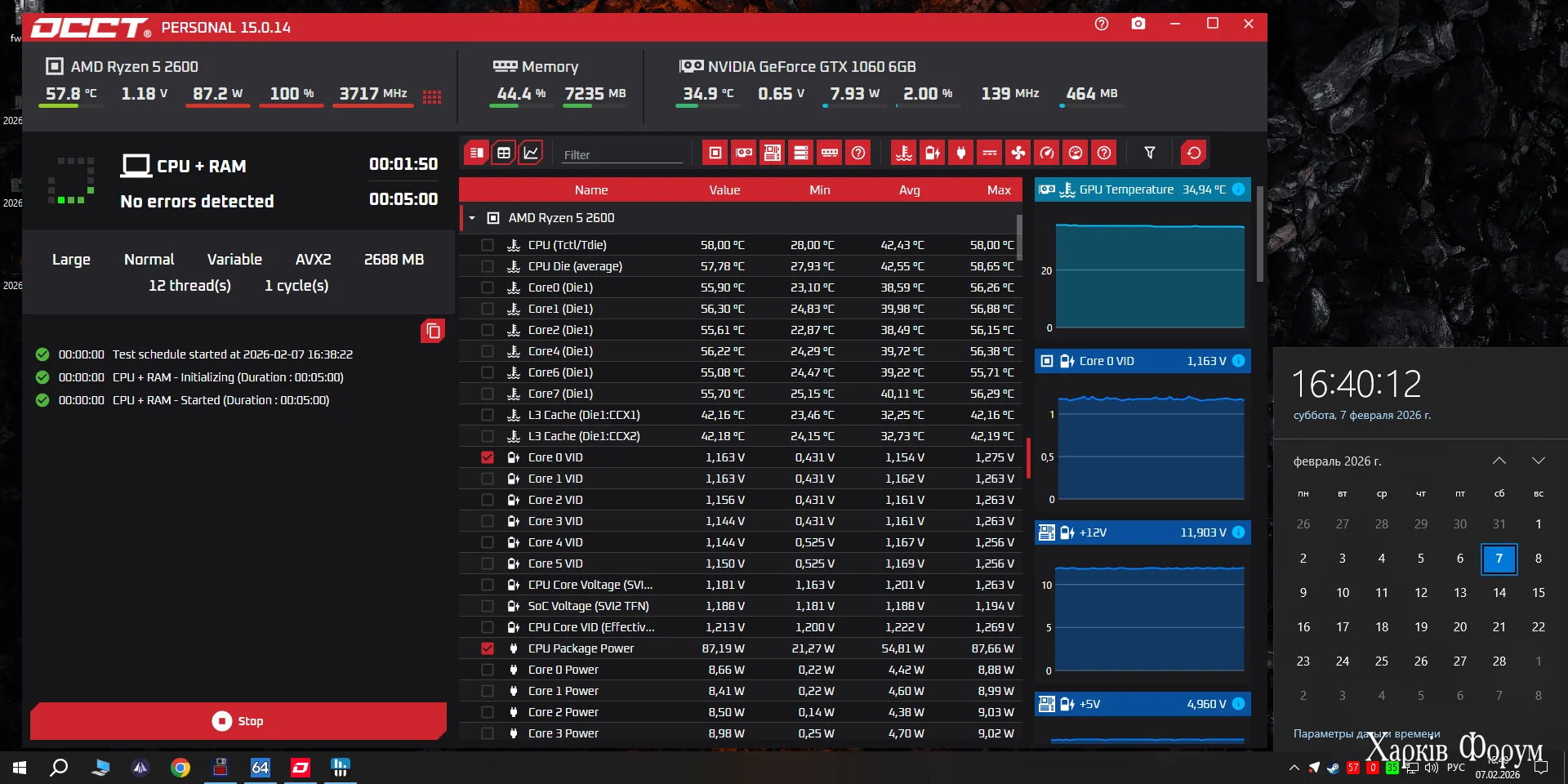Enable the CPU Die (average) checkbox

tap(488, 266)
